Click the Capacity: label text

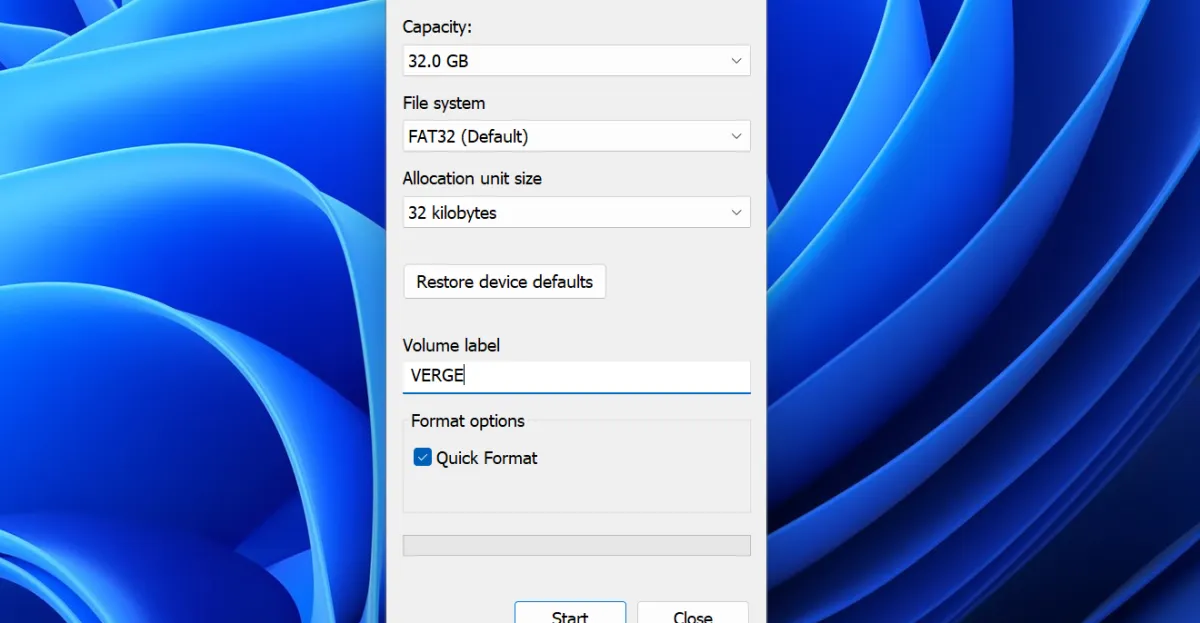(437, 27)
